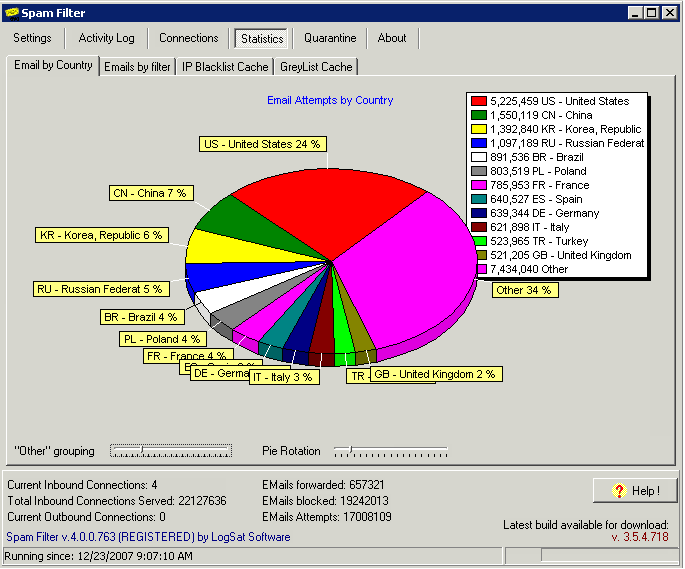This screenshot has height=569, width=685.
Task: Select the Emails by filter sub-tab
Action: pos(138,67)
